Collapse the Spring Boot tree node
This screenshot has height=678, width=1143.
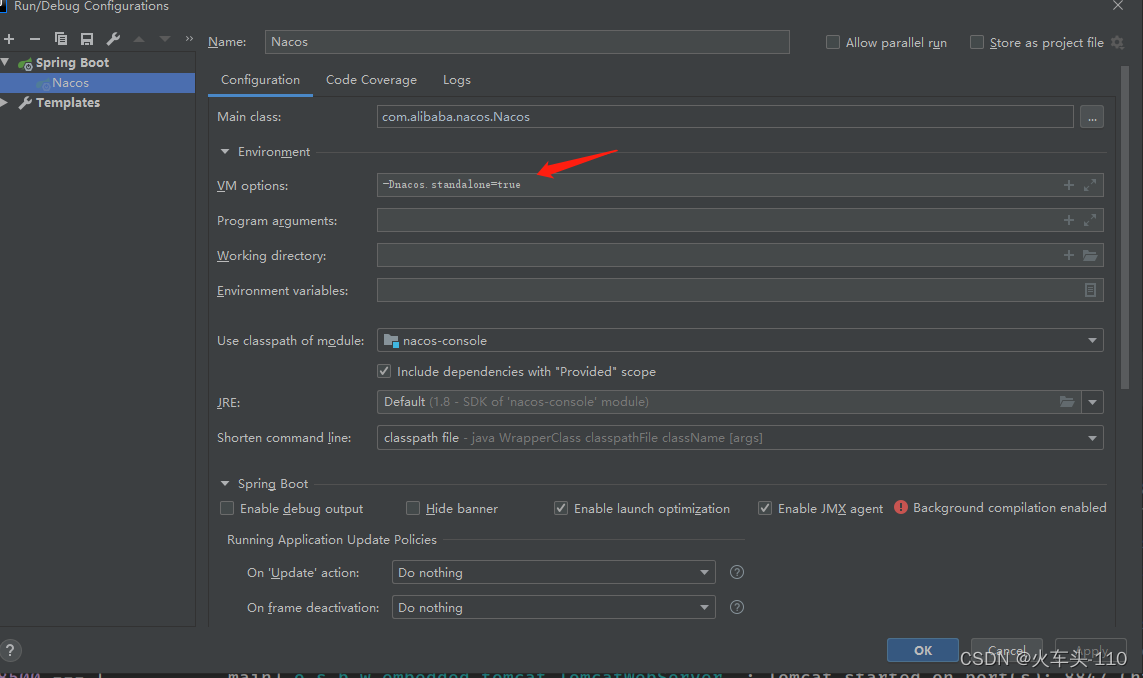5,63
